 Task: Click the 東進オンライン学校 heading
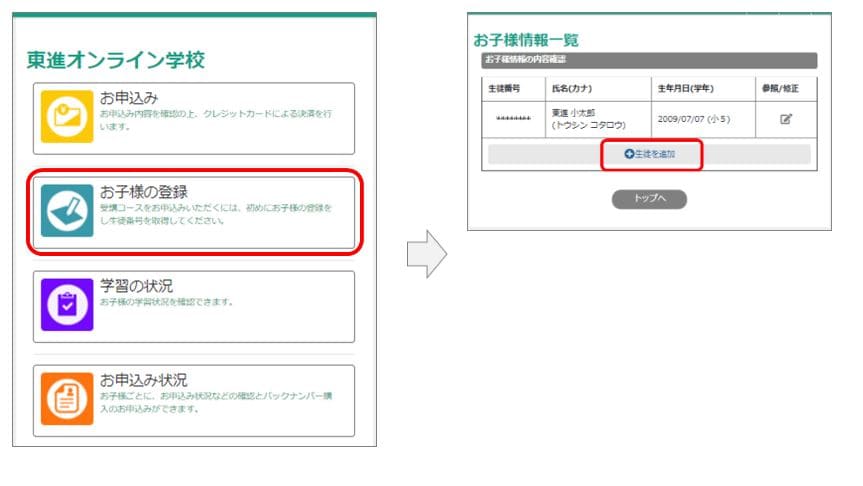click(116, 60)
